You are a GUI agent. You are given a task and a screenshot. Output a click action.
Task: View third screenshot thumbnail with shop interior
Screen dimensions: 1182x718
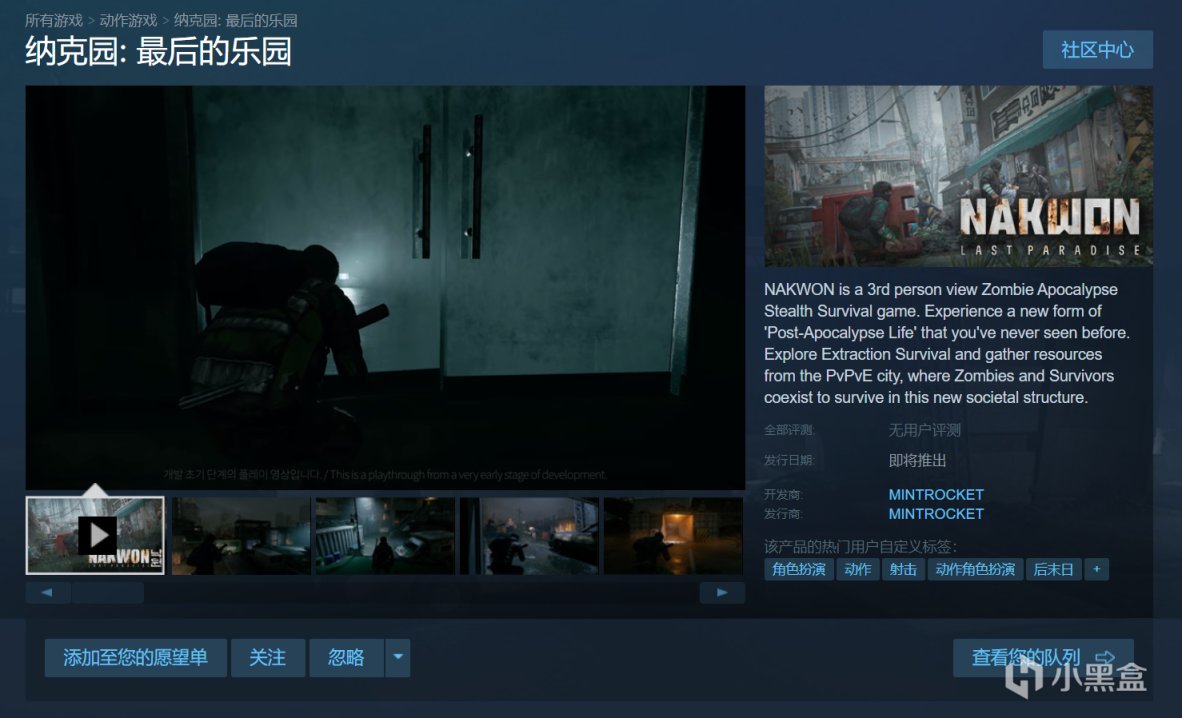pos(385,535)
